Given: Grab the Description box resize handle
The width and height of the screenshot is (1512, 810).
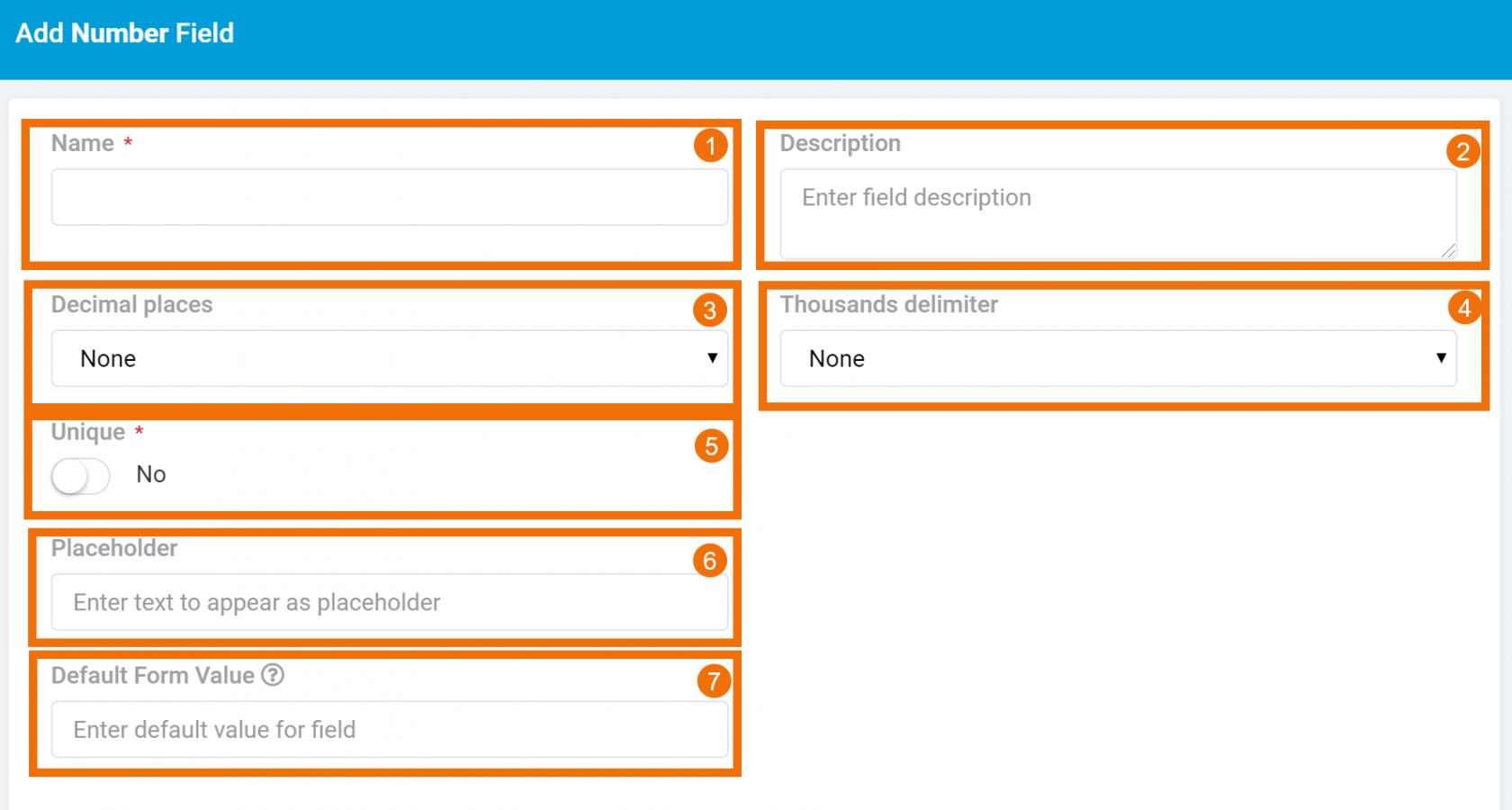Looking at the screenshot, I should 1448,251.
